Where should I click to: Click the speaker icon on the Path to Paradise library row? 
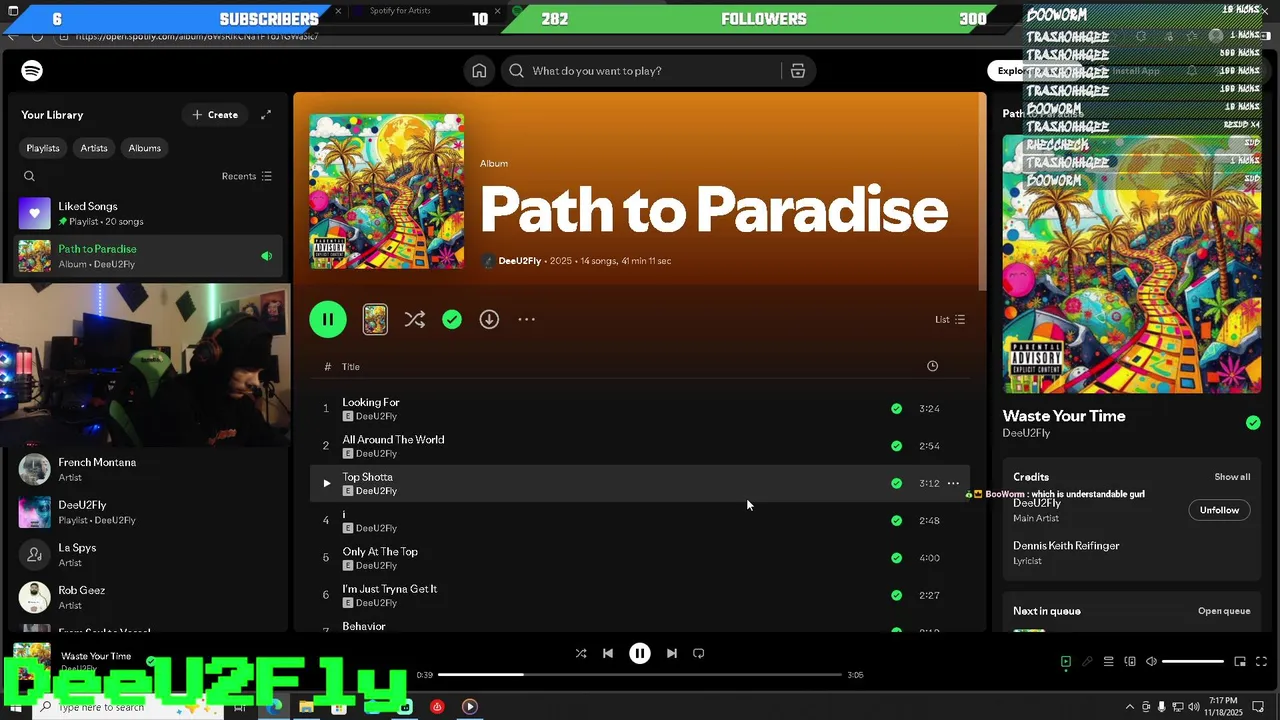point(266,256)
